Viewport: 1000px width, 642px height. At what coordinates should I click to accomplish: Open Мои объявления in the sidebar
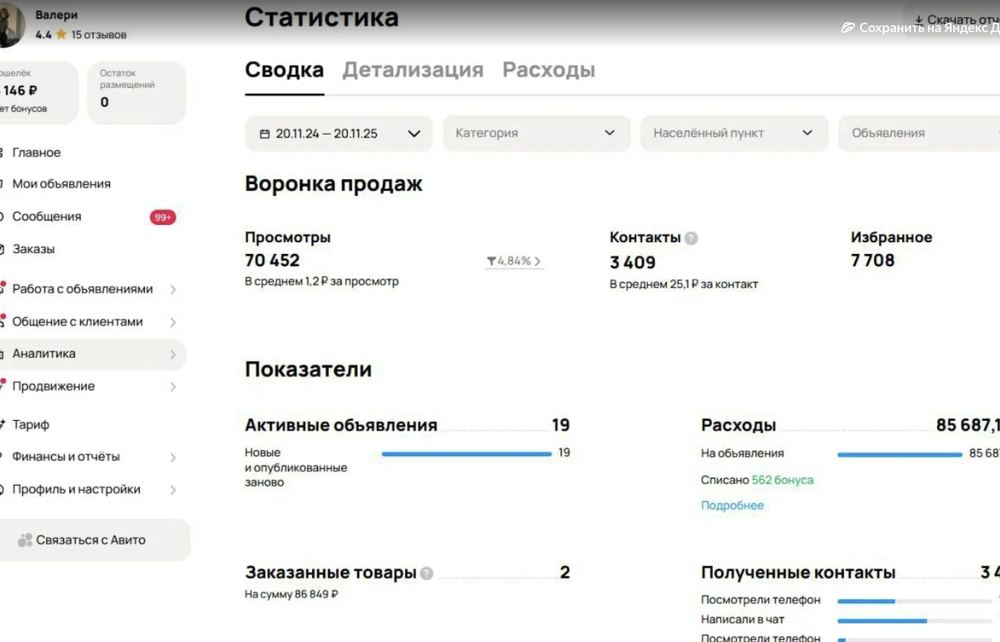click(x=61, y=184)
